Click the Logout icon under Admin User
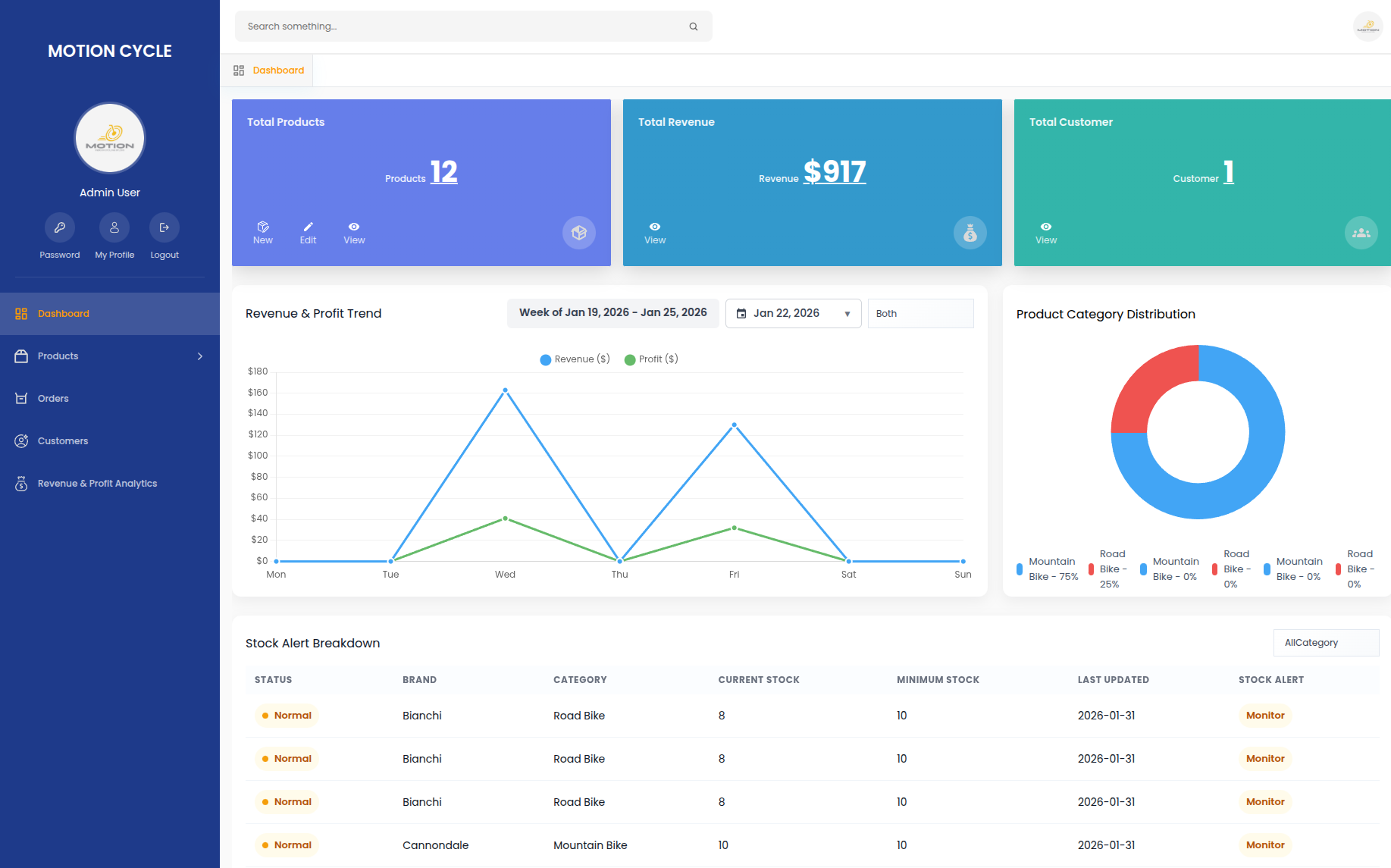The image size is (1391, 868). tap(164, 227)
